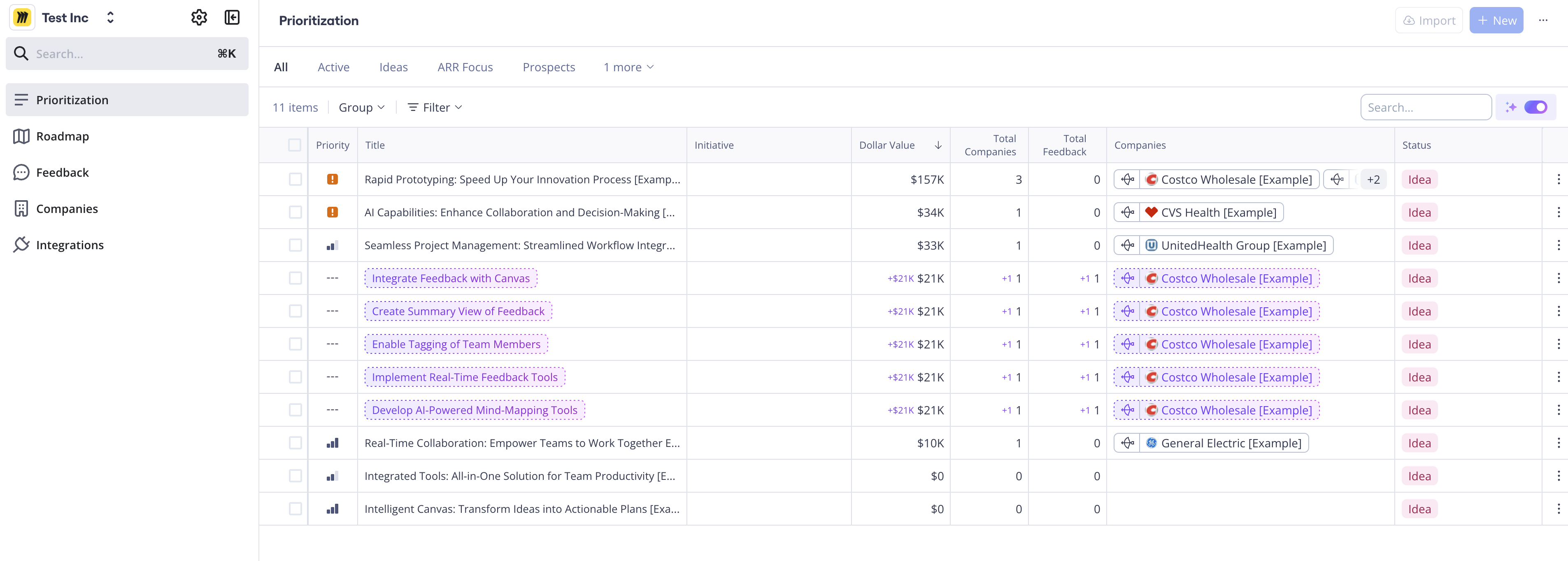Open Idea status dropdown for Seamless Project Management
Screen dimensions: 1568x561
click(x=1419, y=245)
